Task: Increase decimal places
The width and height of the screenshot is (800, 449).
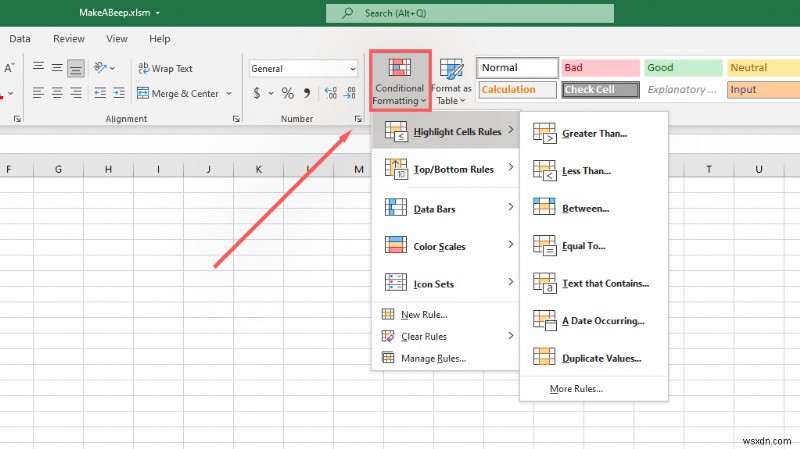Action: 331,93
